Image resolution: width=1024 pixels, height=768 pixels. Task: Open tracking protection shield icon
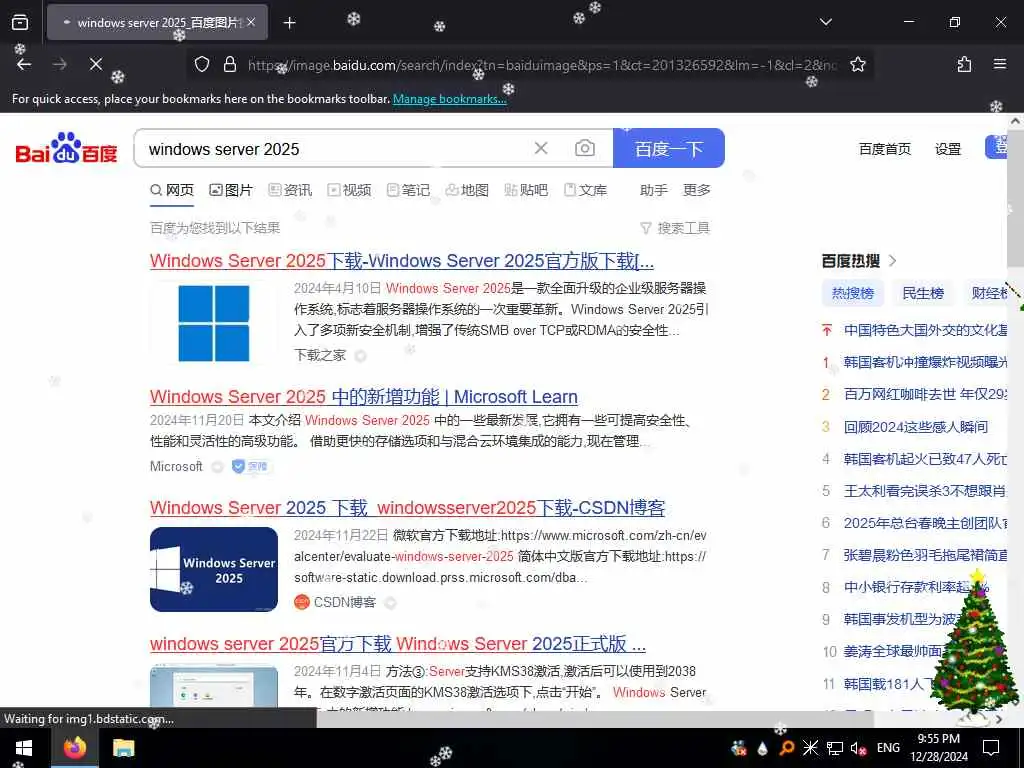202,64
